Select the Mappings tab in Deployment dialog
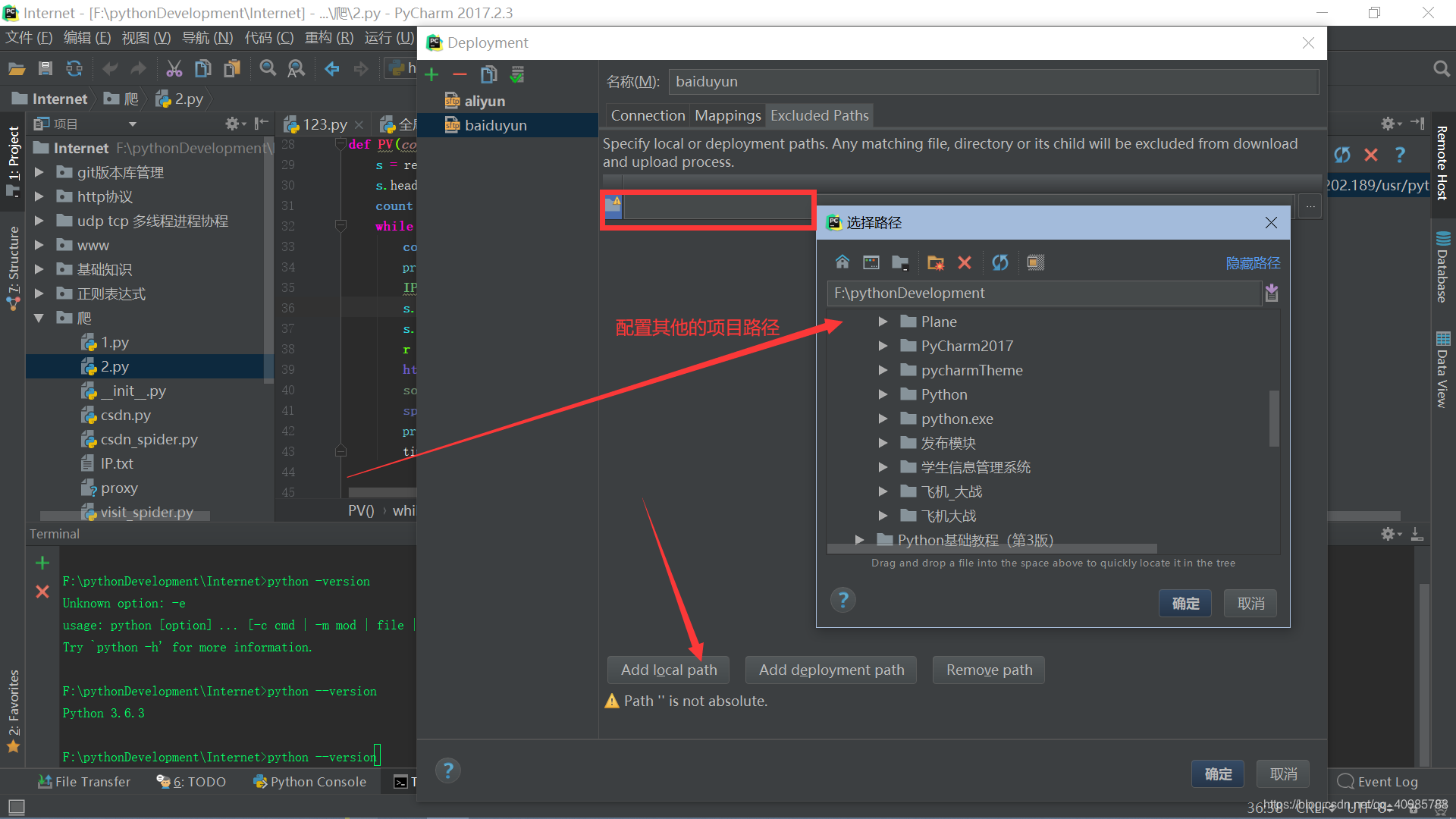Screen dimensions: 1456x819 click(x=727, y=115)
